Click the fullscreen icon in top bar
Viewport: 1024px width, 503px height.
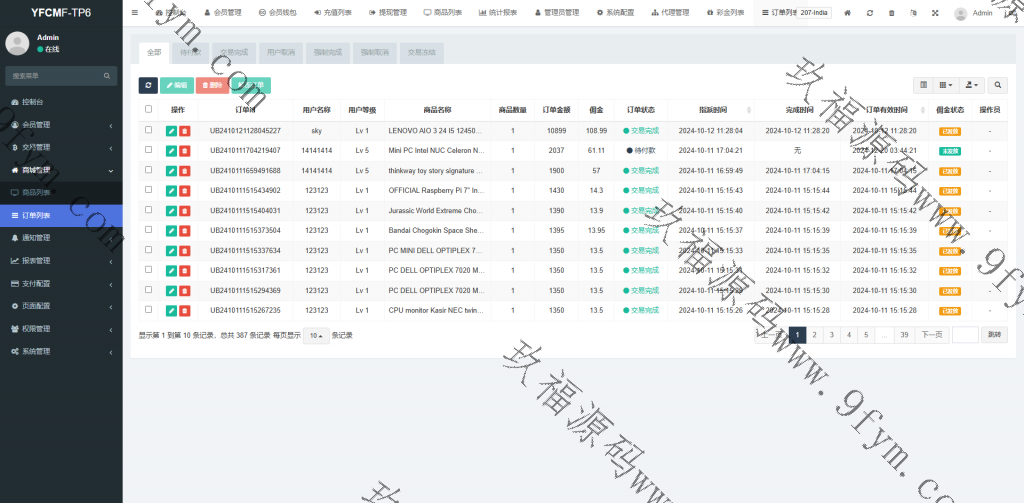coord(935,13)
